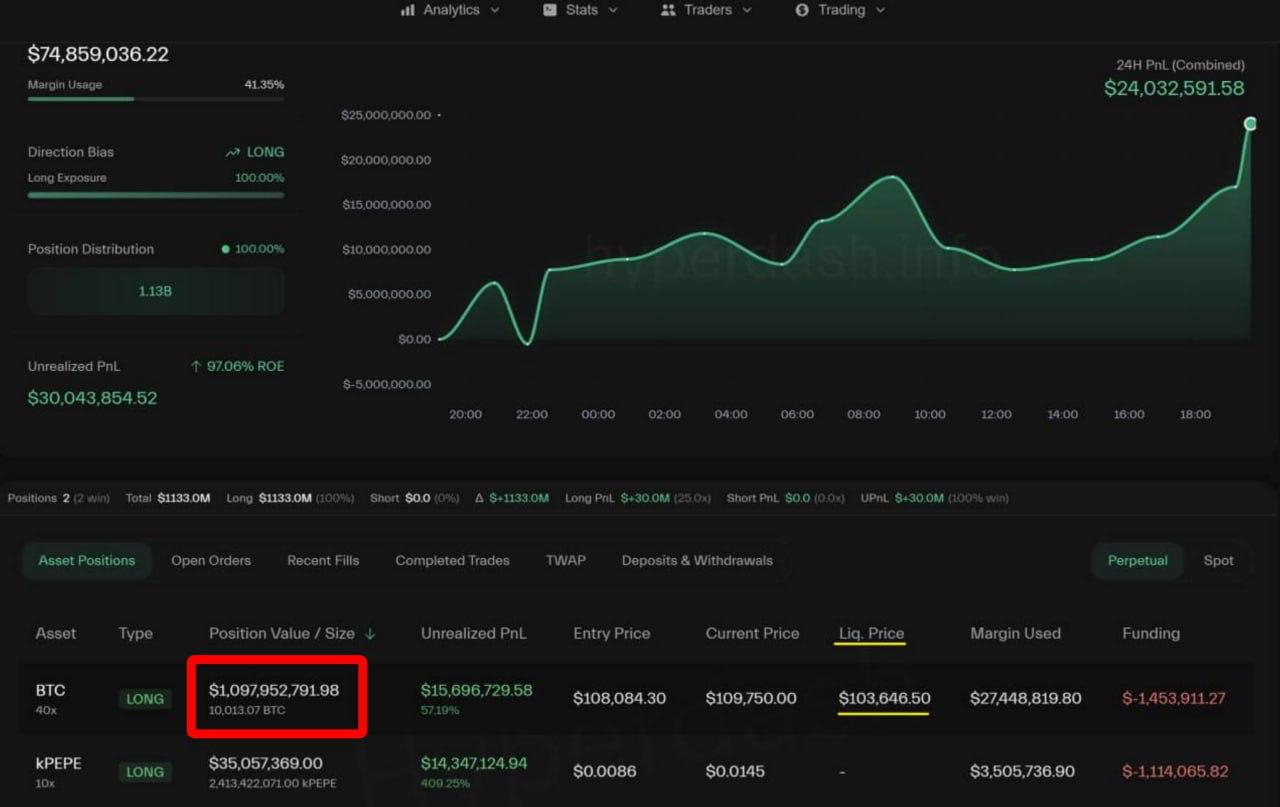1280x807 pixels.
Task: Click kPEPE funding $-1,114,065.82
Action: [x=1175, y=772]
